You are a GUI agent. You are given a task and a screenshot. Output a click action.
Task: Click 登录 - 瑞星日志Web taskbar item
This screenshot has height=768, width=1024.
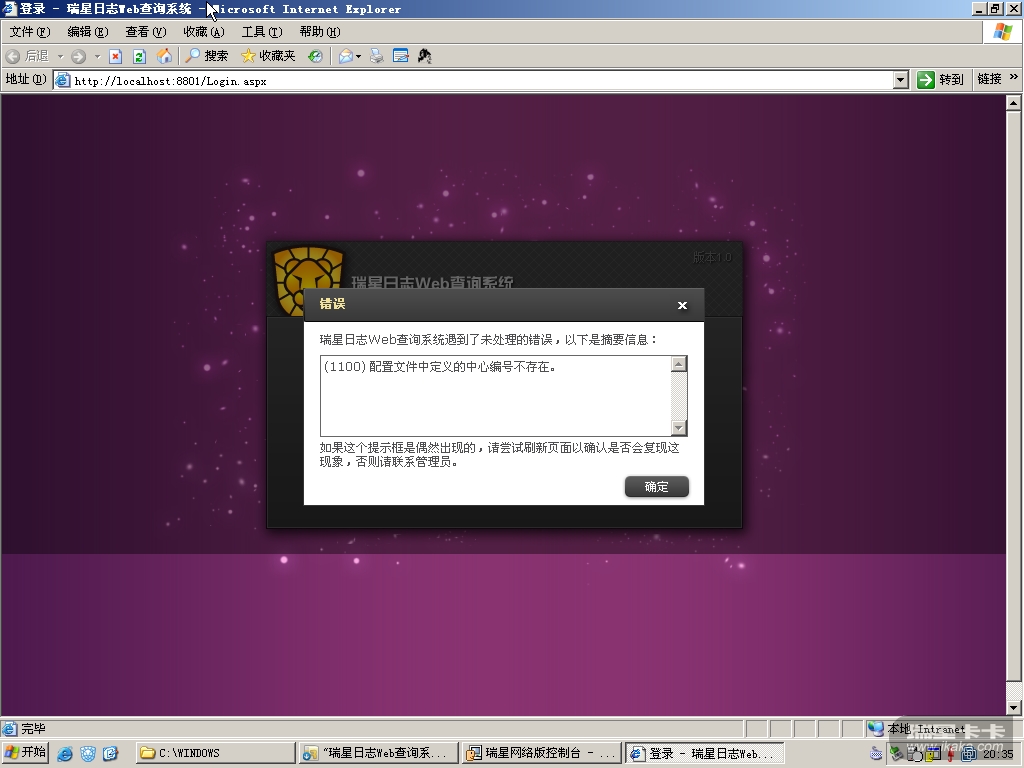coord(704,753)
